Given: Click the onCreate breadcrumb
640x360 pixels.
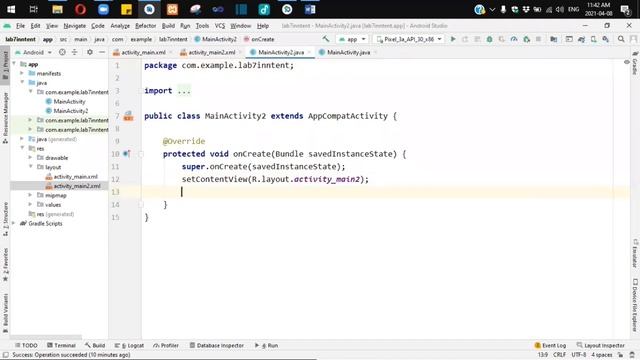Looking at the screenshot, I should (x=262, y=39).
